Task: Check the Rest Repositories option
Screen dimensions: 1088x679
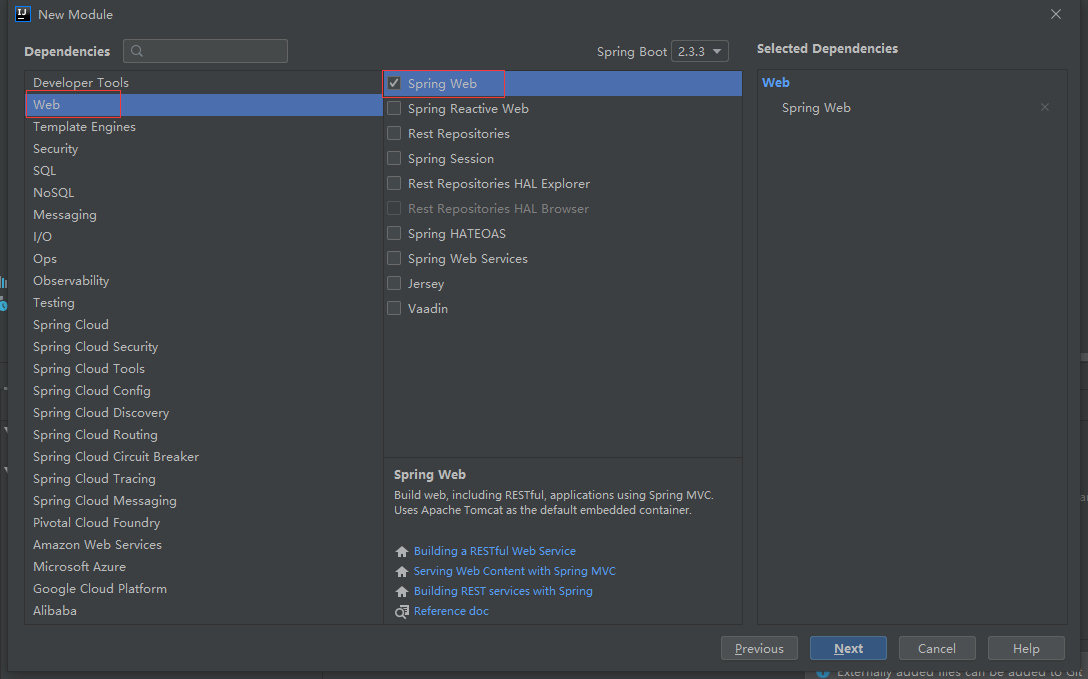Action: click(x=394, y=133)
